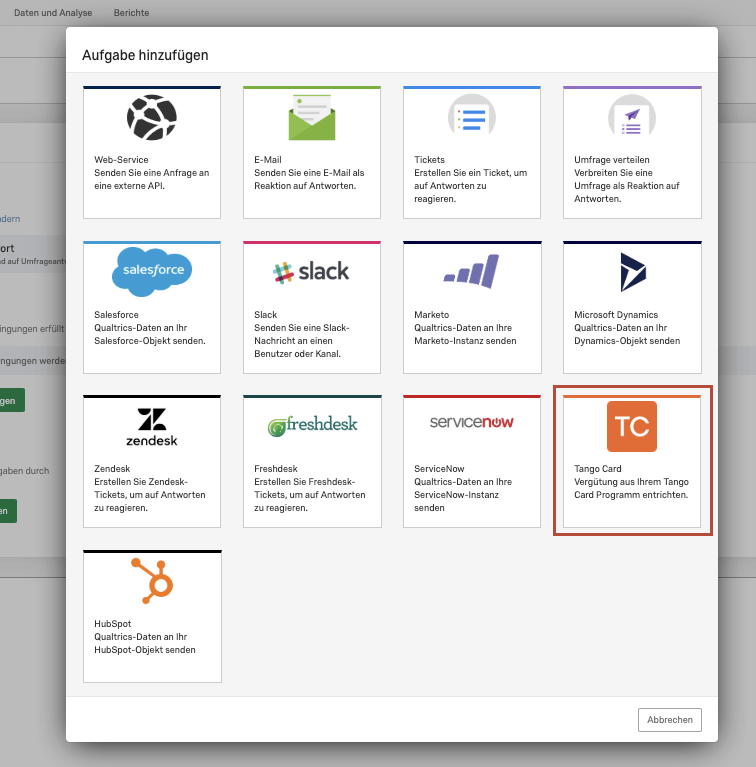756x767 pixels.
Task: Click 'Erstellen Sie ein Ticket' description
Action: coord(470,186)
